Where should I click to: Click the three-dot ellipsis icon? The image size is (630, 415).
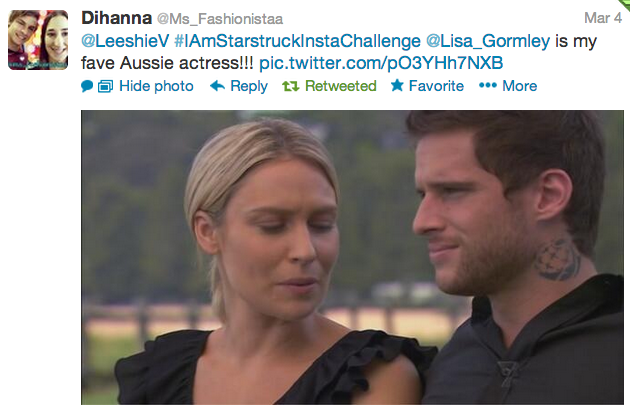click(488, 86)
